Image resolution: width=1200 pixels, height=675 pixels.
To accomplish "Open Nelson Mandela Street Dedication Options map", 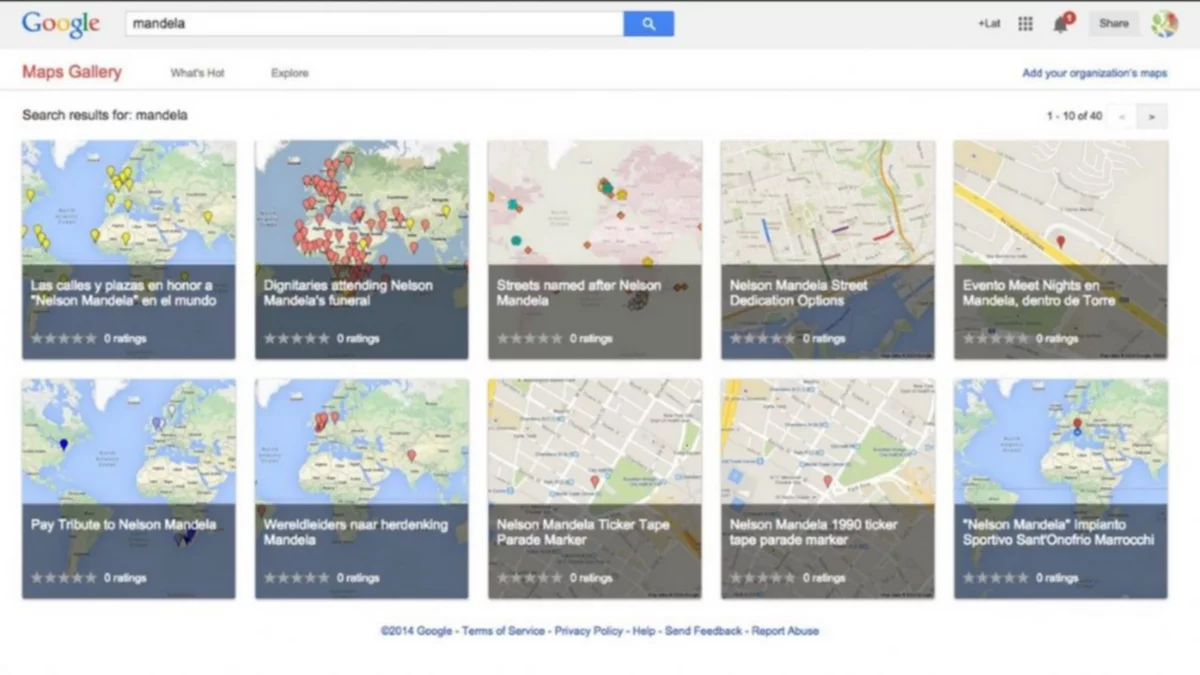I will [x=828, y=250].
